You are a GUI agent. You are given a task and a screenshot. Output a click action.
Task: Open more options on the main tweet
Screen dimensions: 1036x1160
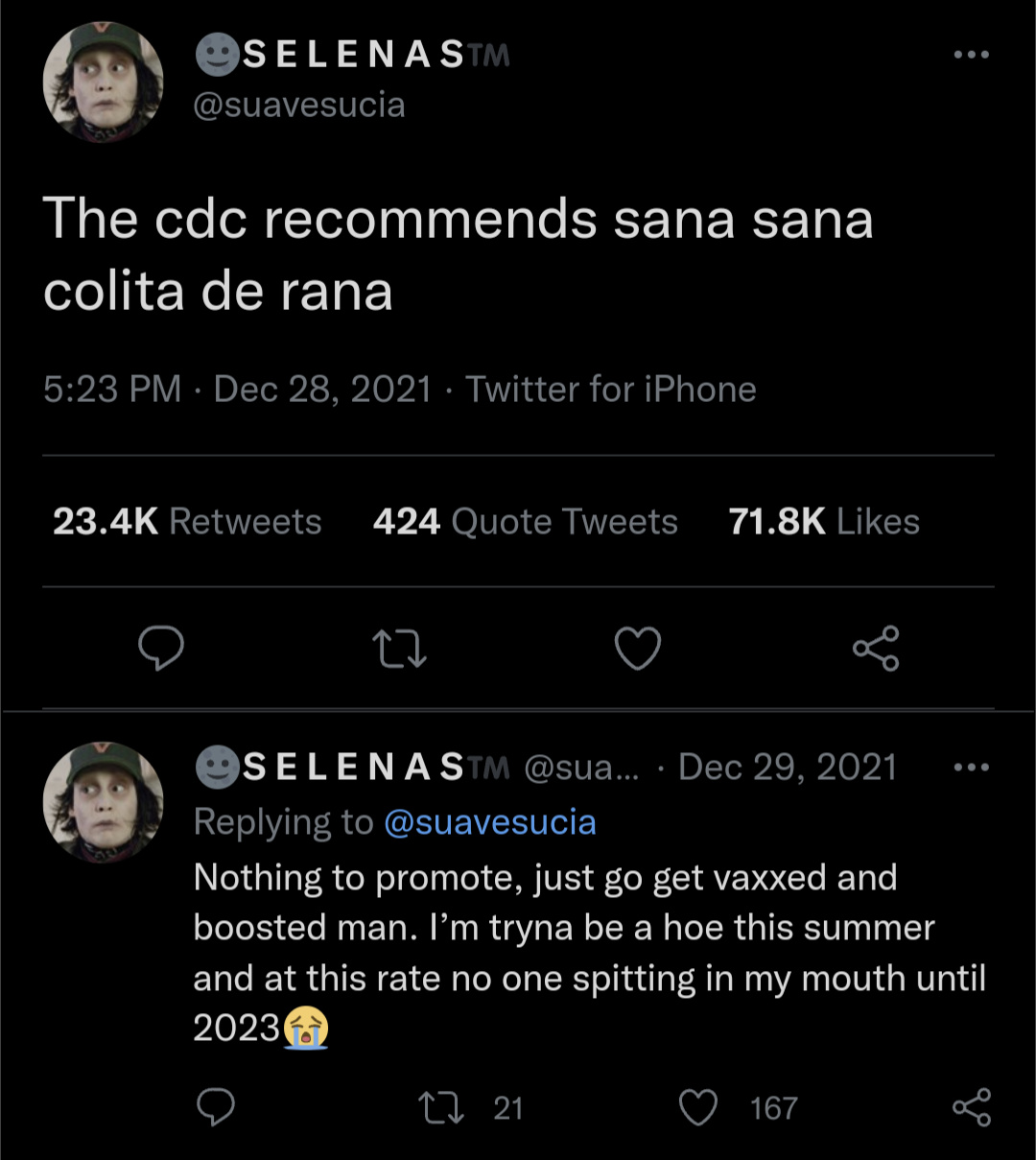(x=971, y=55)
